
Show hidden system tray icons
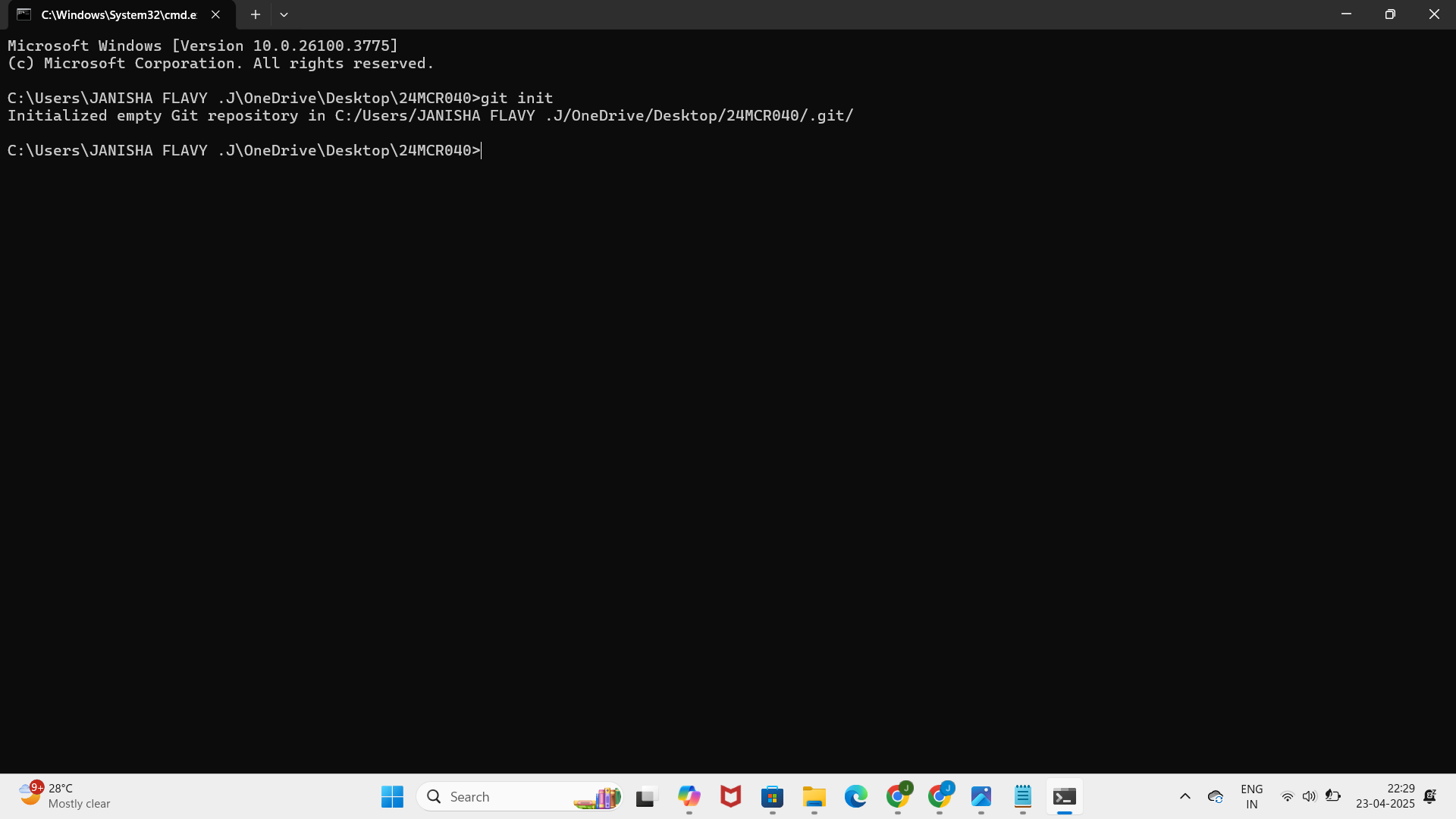pyautogui.click(x=1185, y=796)
